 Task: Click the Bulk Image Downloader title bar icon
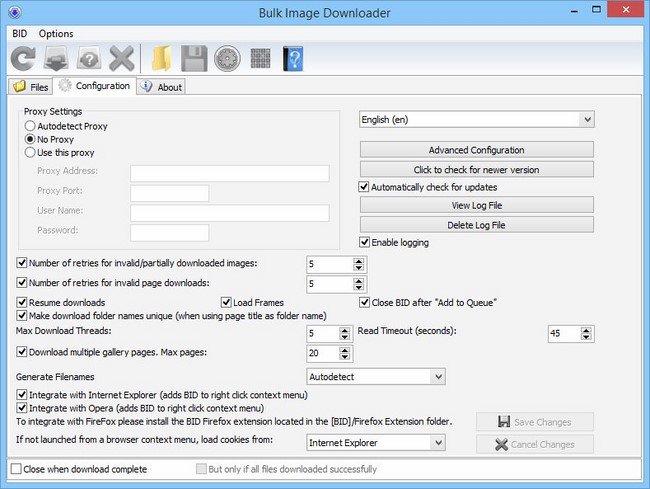(15, 12)
